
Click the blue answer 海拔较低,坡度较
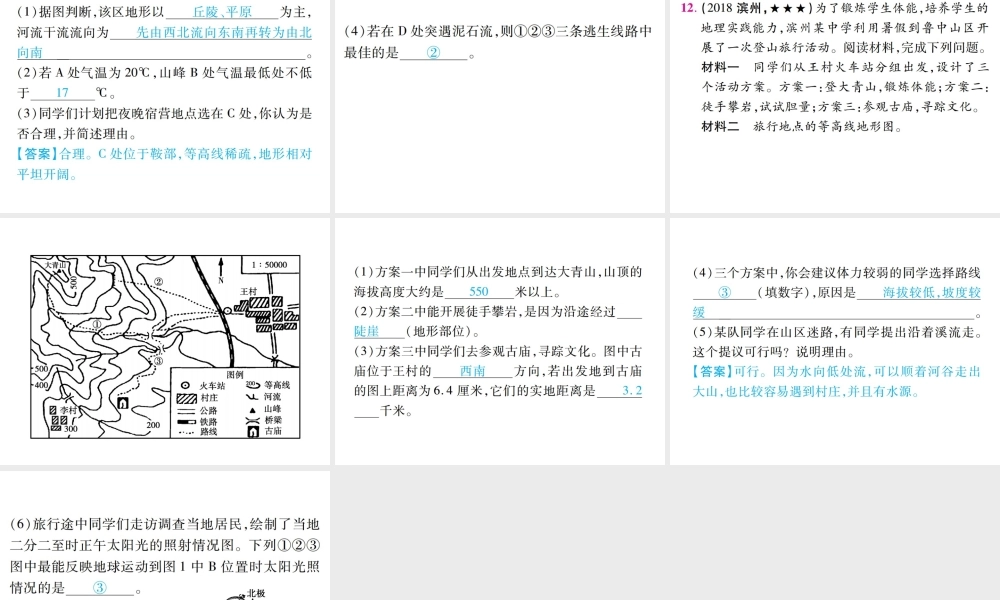pos(932,292)
